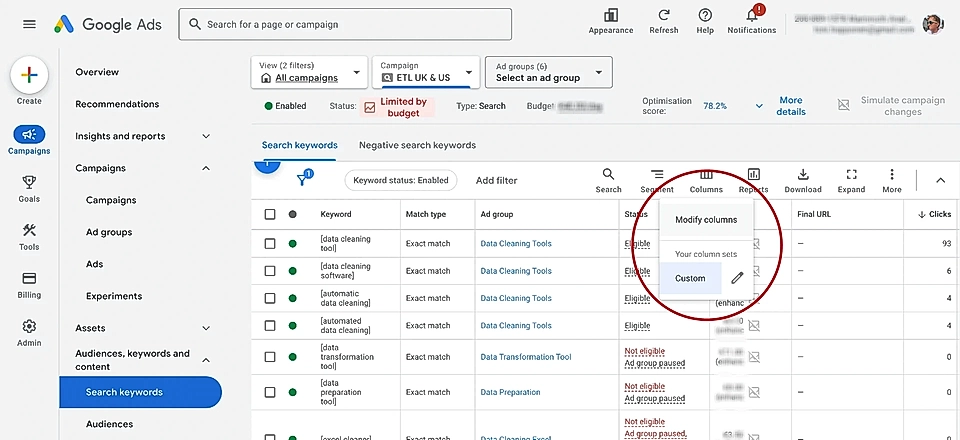Open More details link
The image size is (960, 440).
[x=791, y=106]
